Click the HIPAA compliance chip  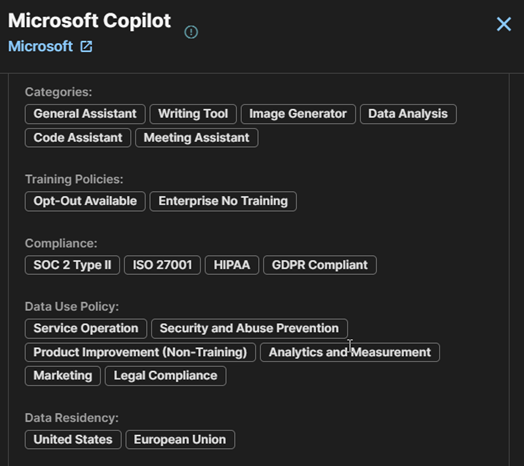point(232,265)
